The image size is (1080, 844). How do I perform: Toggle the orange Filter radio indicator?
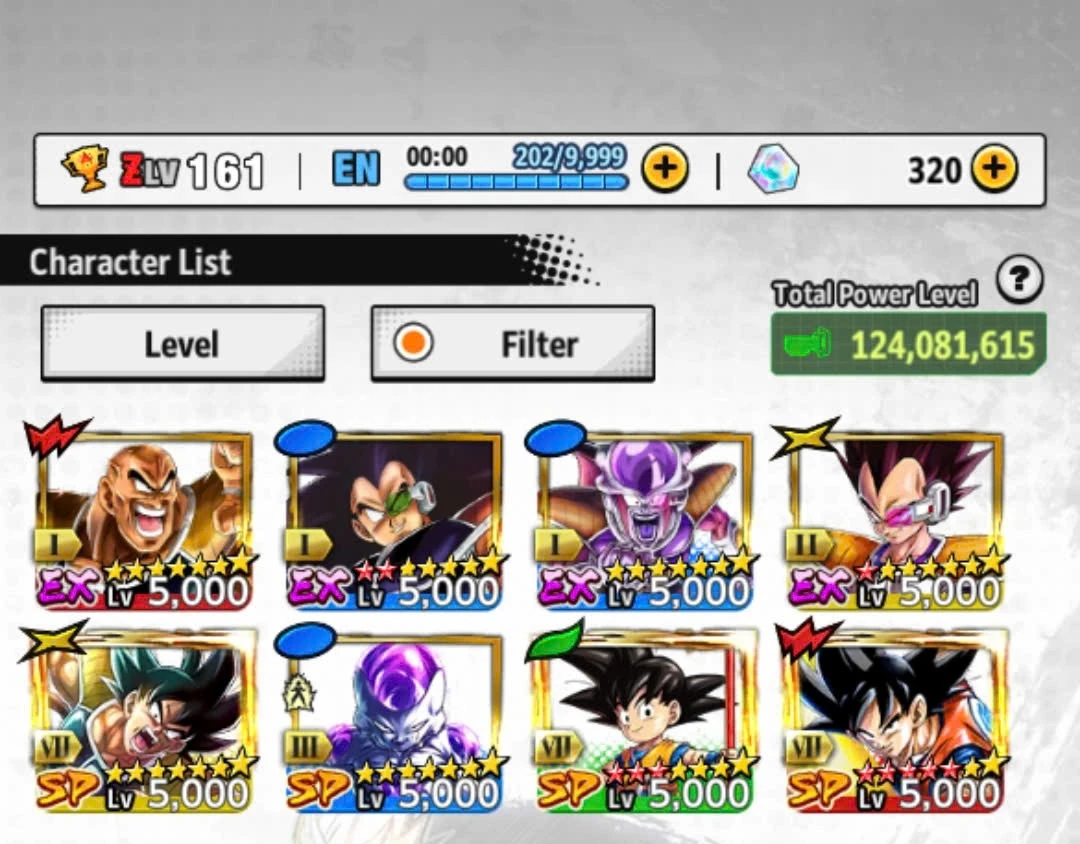[x=413, y=343]
